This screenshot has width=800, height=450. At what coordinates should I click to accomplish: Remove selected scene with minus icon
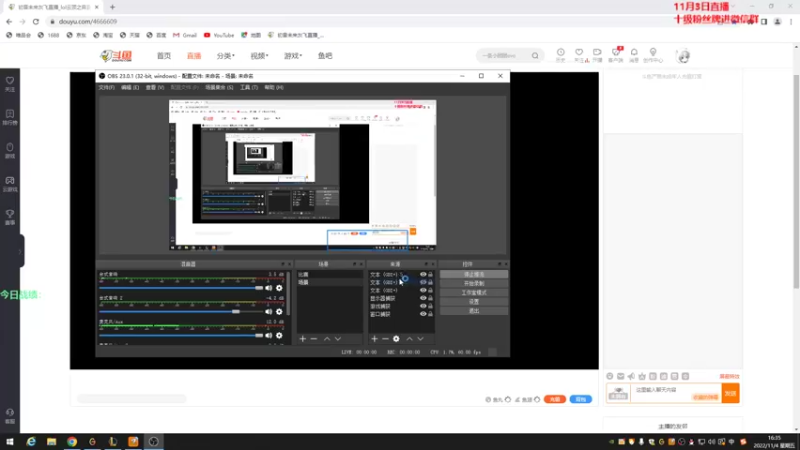pos(314,339)
